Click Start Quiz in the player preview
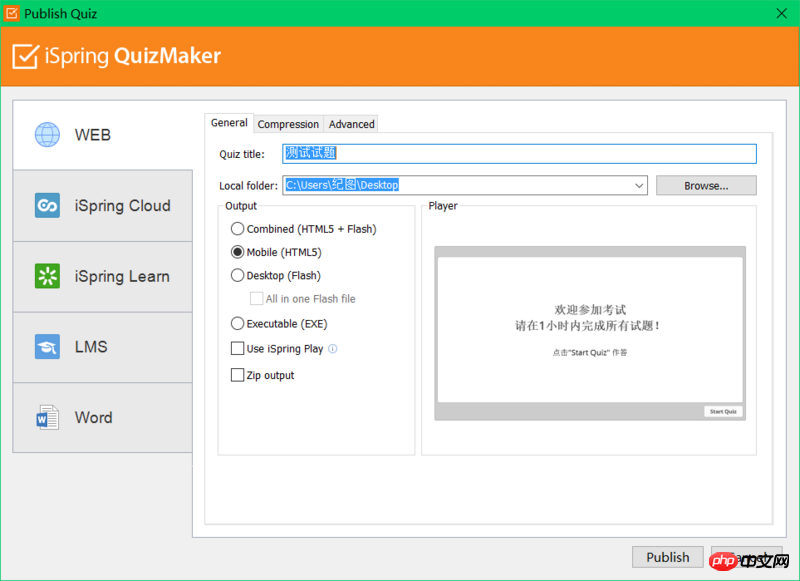The height and width of the screenshot is (581, 800). tap(723, 411)
